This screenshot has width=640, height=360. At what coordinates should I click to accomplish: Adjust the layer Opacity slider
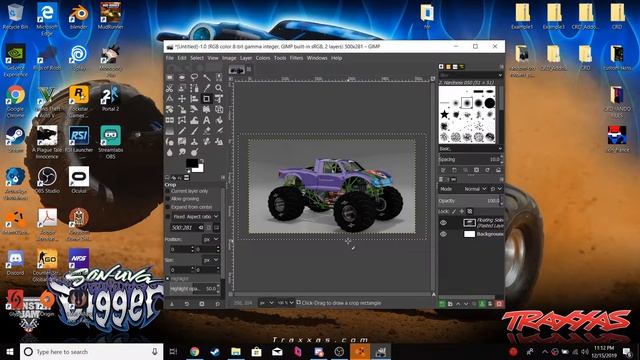pos(470,201)
